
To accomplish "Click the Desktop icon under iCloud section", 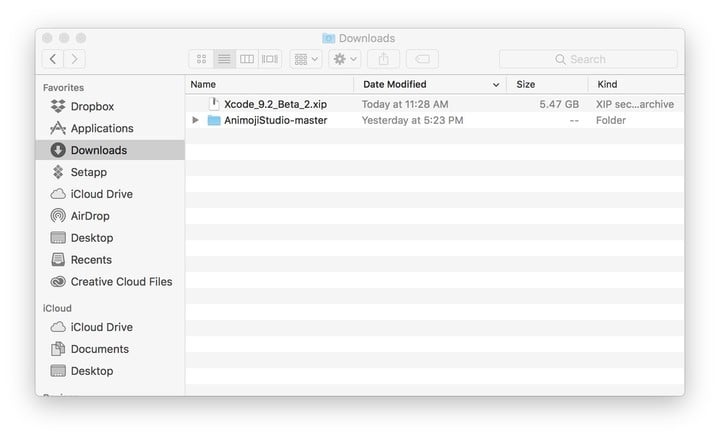I will click(x=58, y=371).
